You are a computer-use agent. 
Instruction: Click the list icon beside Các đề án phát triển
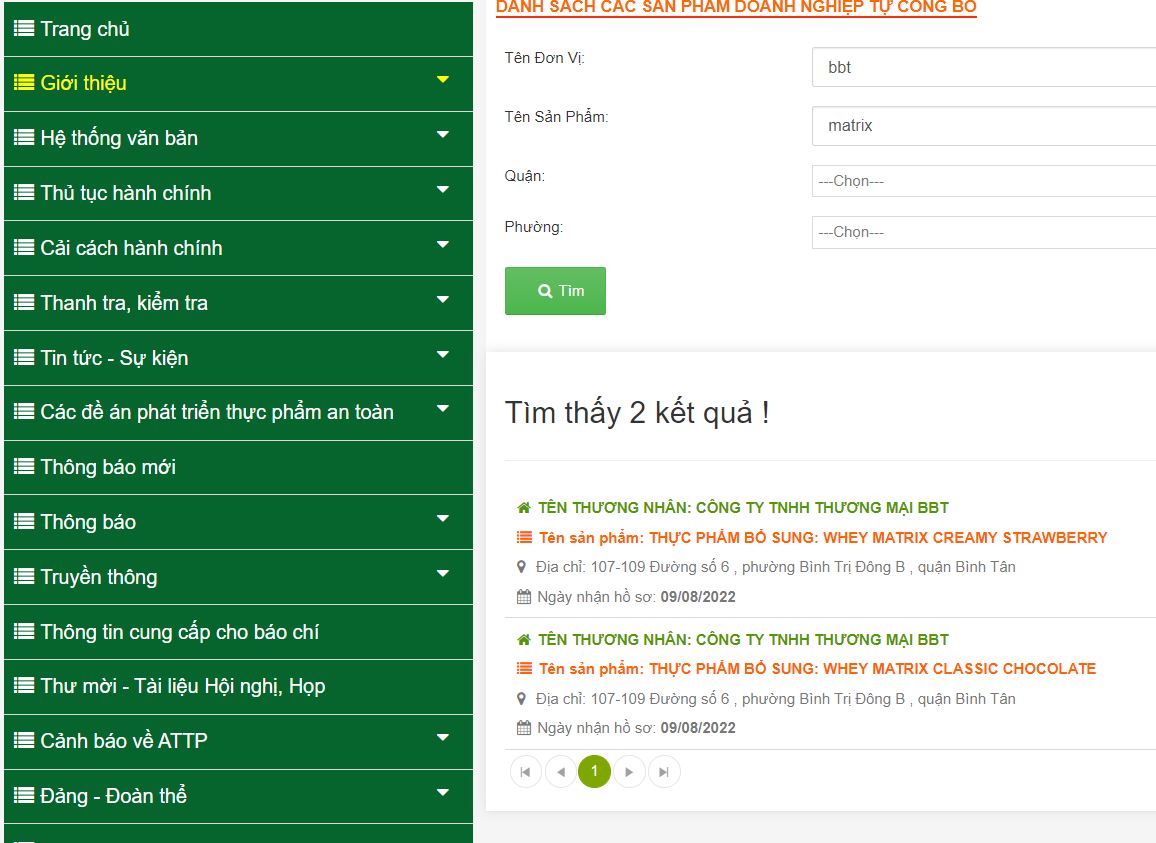[24, 412]
